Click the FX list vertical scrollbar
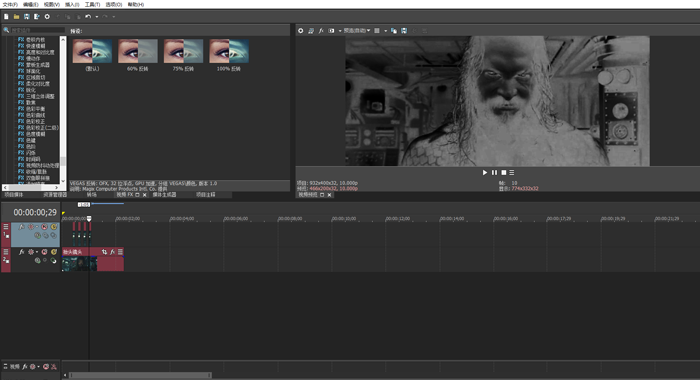 (63, 110)
